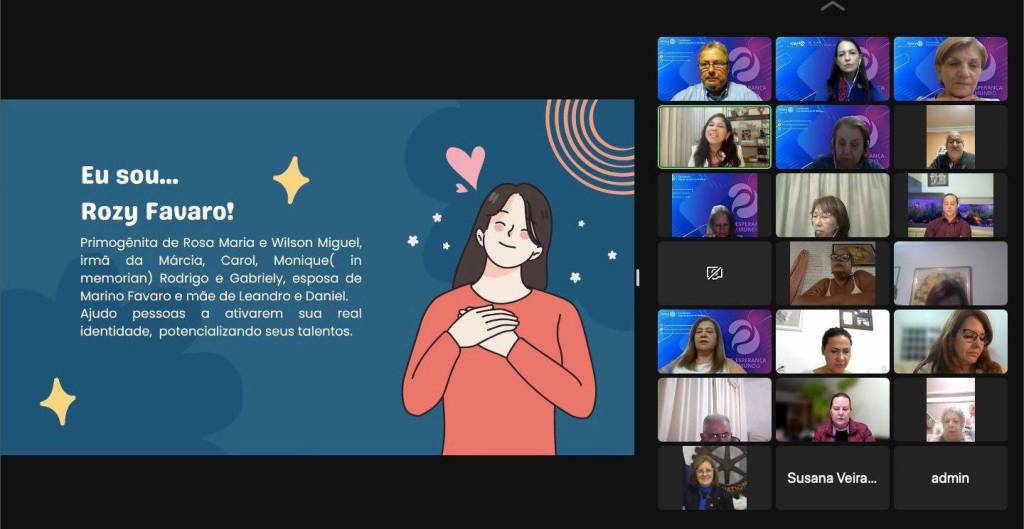This screenshot has width=1024, height=529.
Task: Click the pink heart icon on slide
Action: 465,166
